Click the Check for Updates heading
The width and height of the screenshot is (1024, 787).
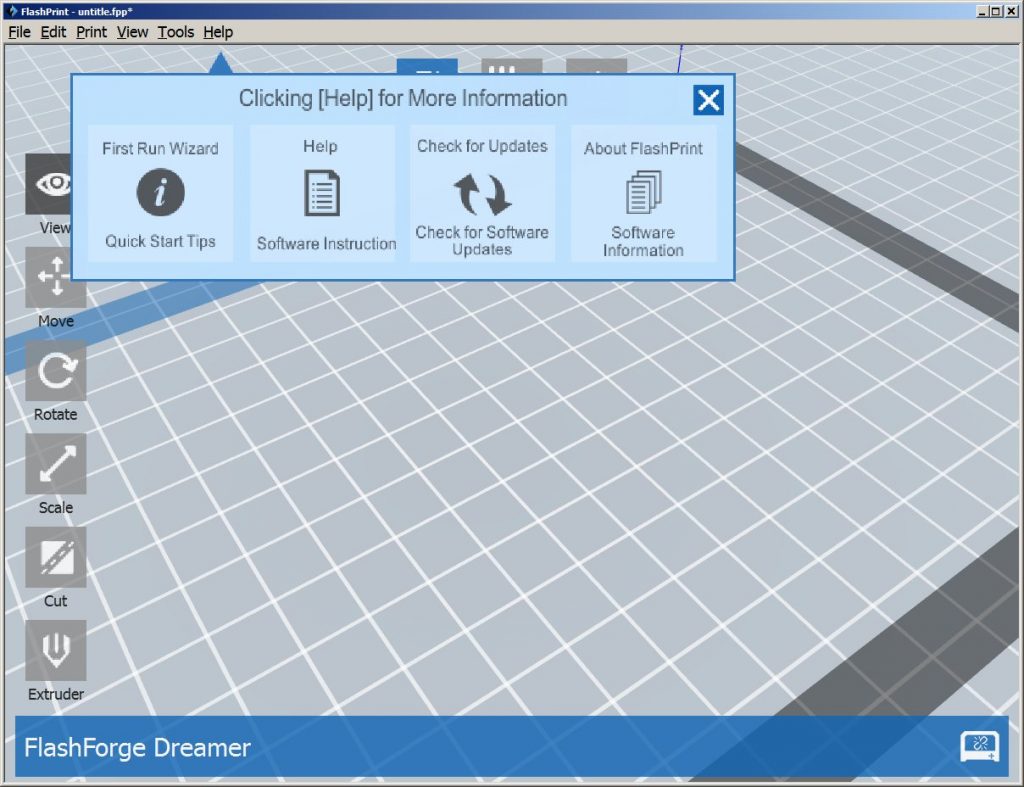click(x=482, y=146)
